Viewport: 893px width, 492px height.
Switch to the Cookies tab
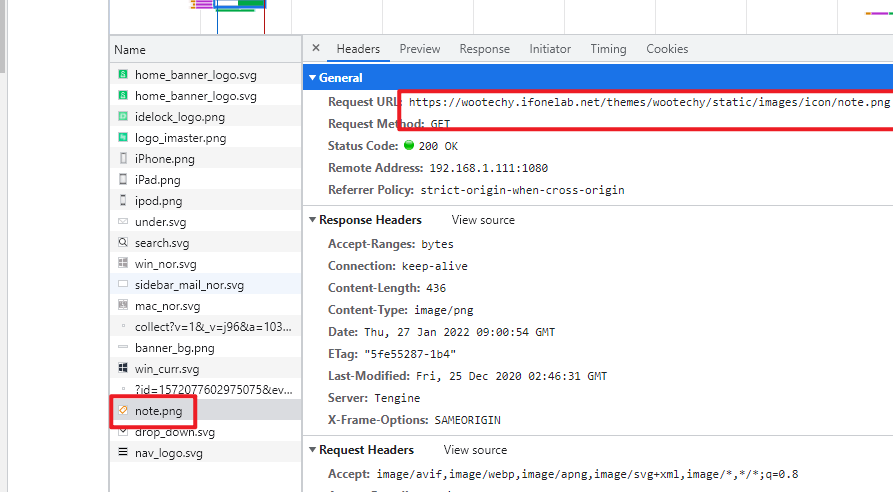pyautogui.click(x=667, y=49)
